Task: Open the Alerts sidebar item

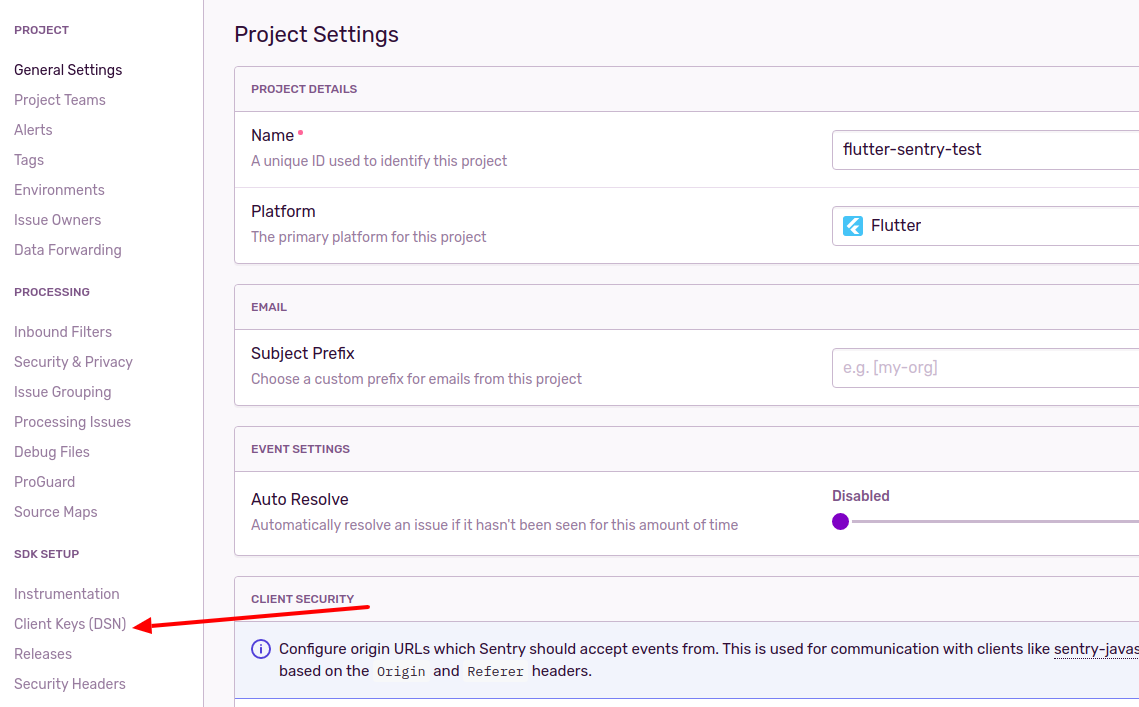Action: click(x=33, y=130)
